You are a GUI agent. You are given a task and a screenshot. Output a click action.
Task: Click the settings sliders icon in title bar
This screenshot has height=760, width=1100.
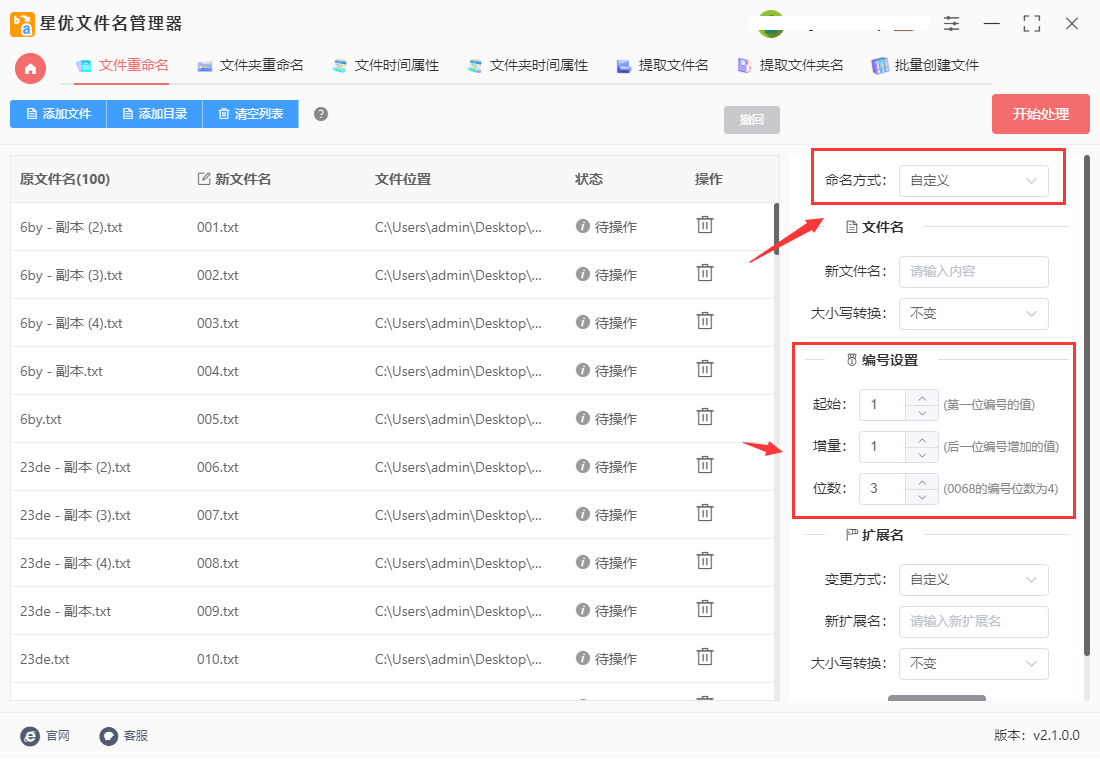coord(950,23)
